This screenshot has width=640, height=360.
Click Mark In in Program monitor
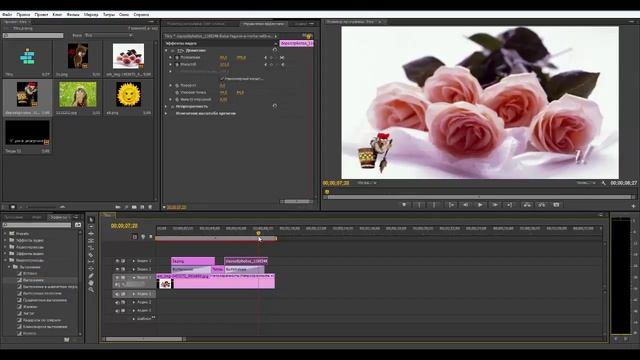pos(419,205)
